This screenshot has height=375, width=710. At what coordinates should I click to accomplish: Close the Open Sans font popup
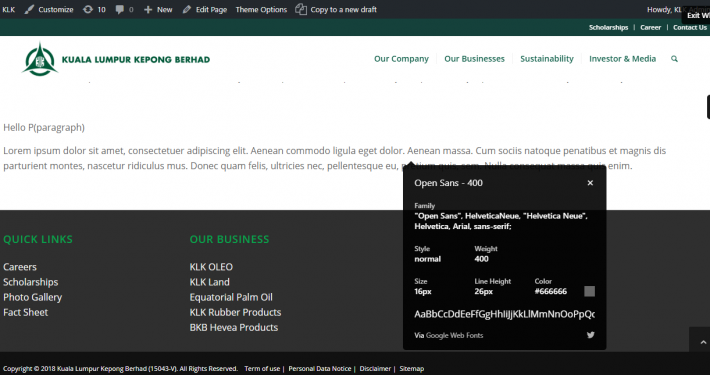click(x=590, y=183)
